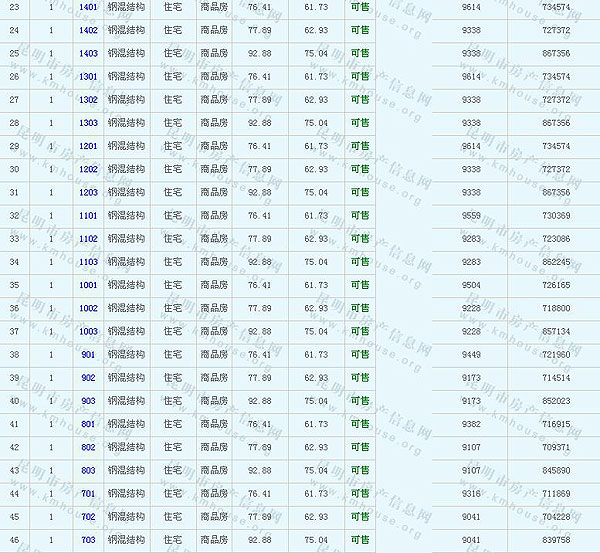This screenshot has height=553, width=600.
Task: View unit 903 details
Action: tap(88, 400)
